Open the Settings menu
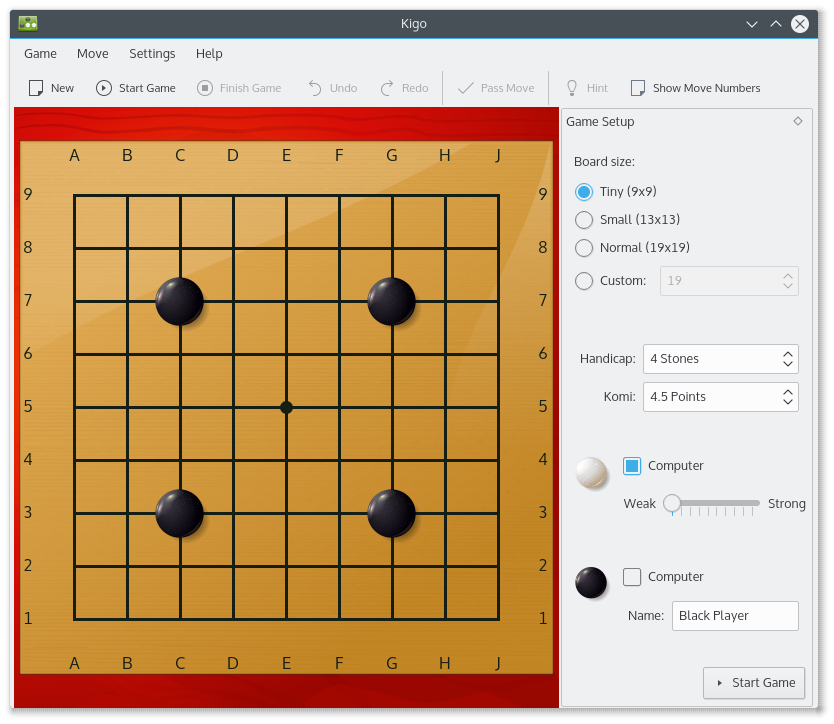 (x=152, y=54)
